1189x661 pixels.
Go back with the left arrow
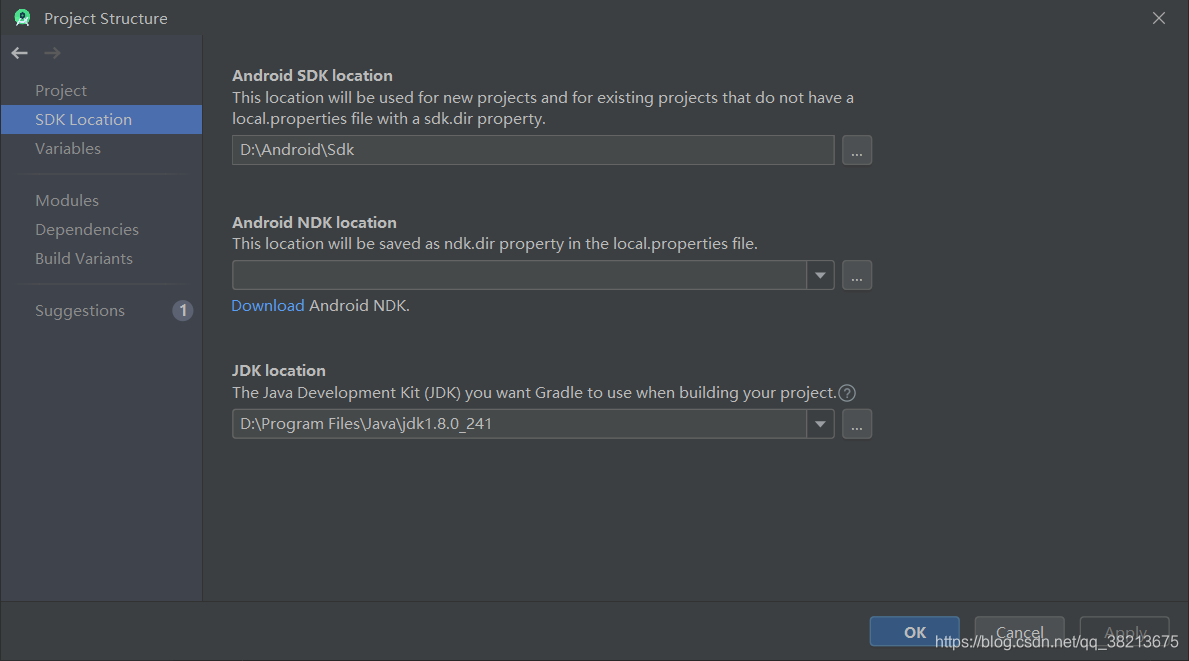[20, 53]
